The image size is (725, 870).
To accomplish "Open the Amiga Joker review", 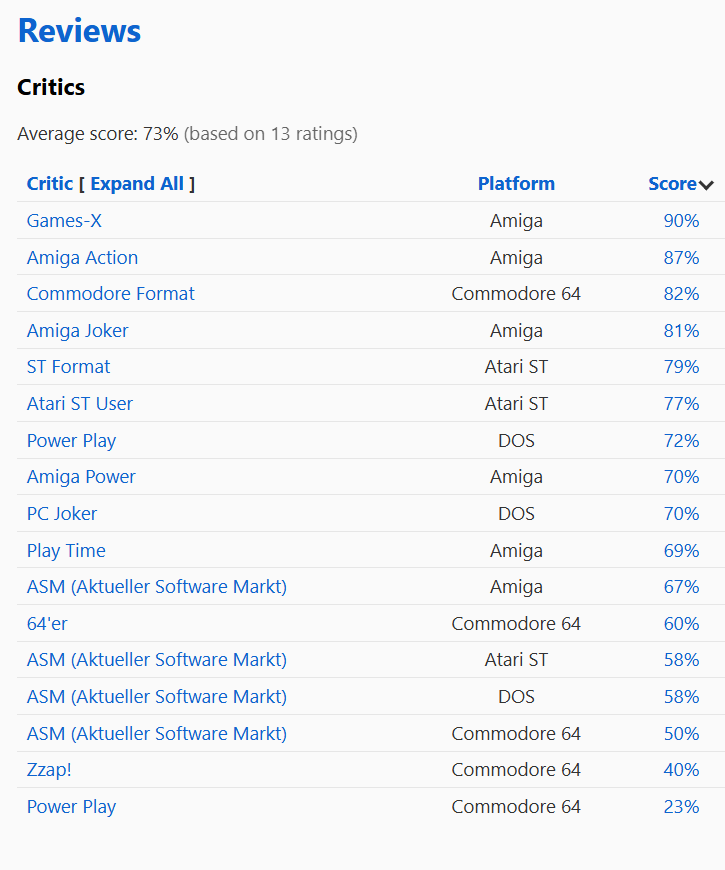I will pos(77,331).
